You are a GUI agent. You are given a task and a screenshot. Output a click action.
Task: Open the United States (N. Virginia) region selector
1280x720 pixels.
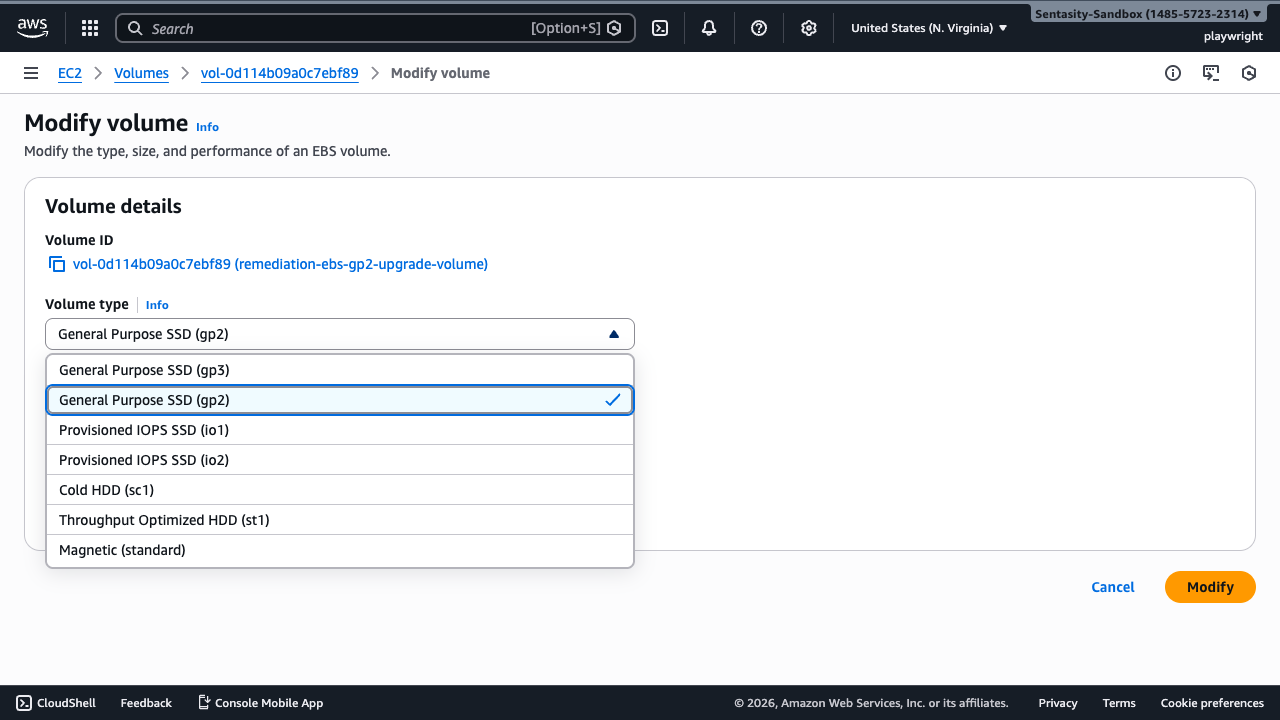coord(928,28)
